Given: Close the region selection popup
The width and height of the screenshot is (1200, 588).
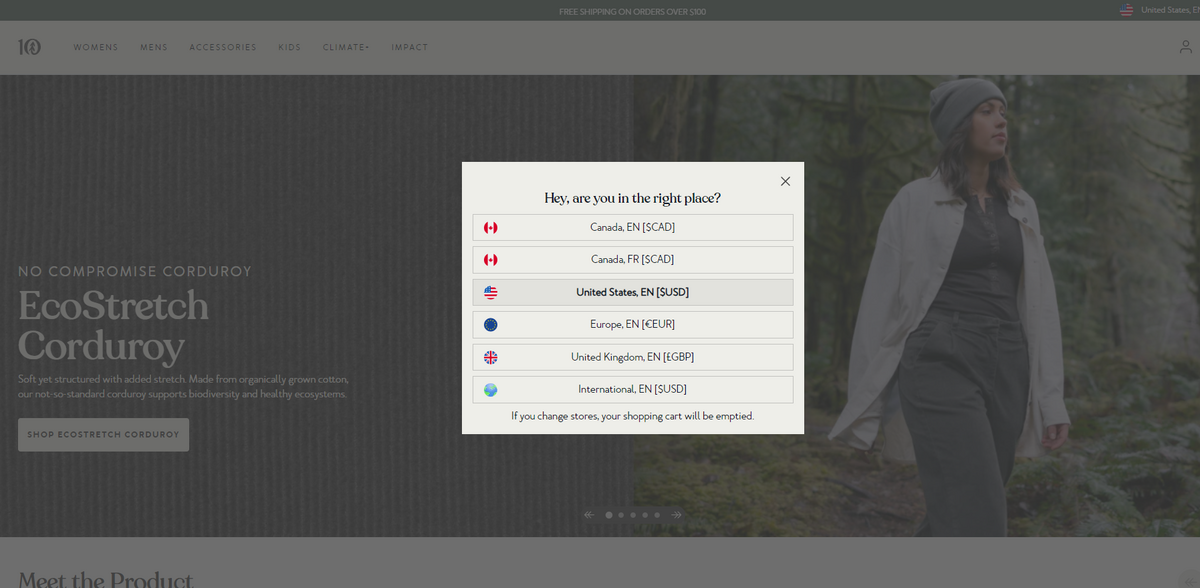Looking at the screenshot, I should (785, 181).
